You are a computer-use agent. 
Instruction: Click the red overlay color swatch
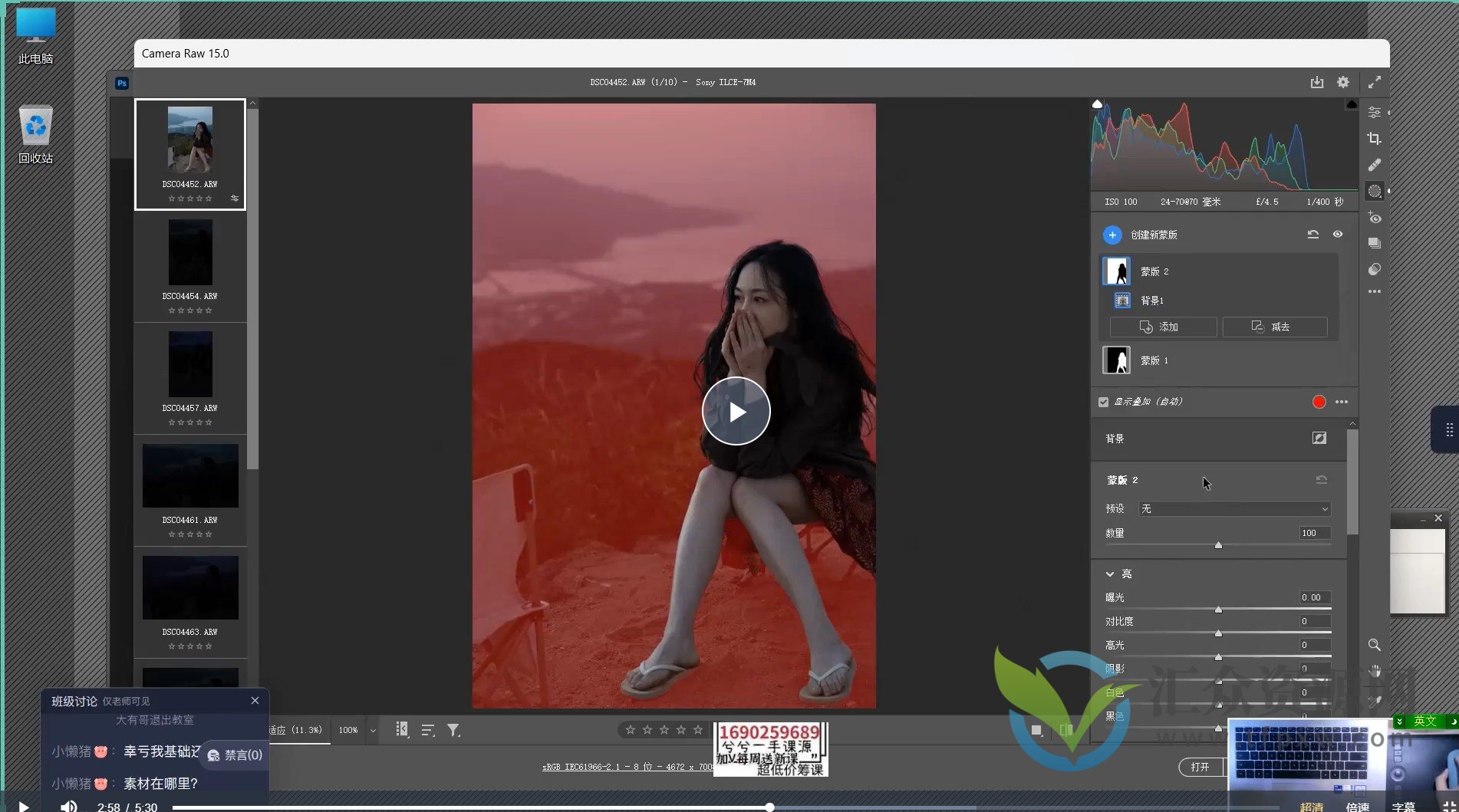[x=1319, y=402]
